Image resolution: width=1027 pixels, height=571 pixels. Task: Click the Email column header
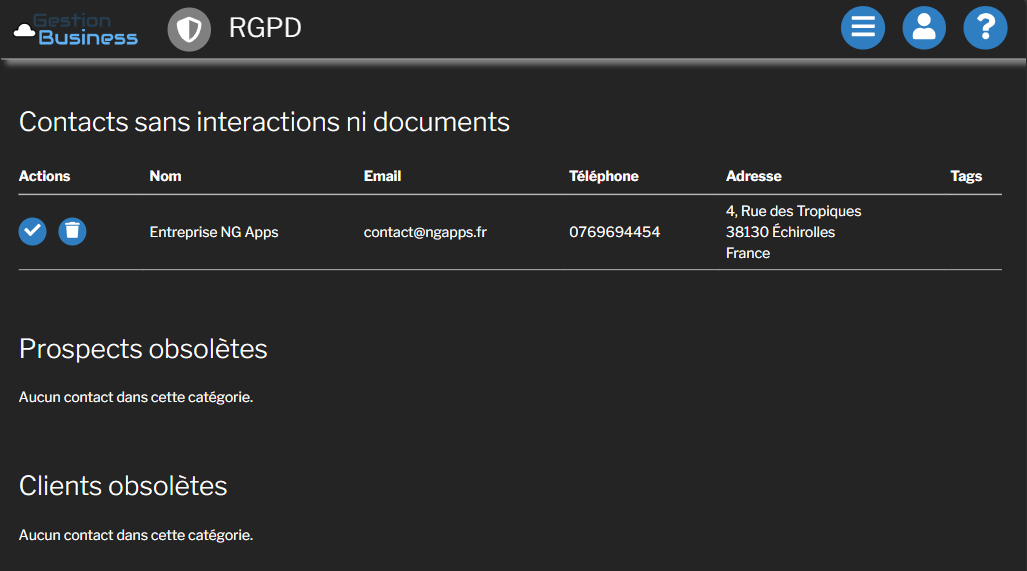click(382, 176)
